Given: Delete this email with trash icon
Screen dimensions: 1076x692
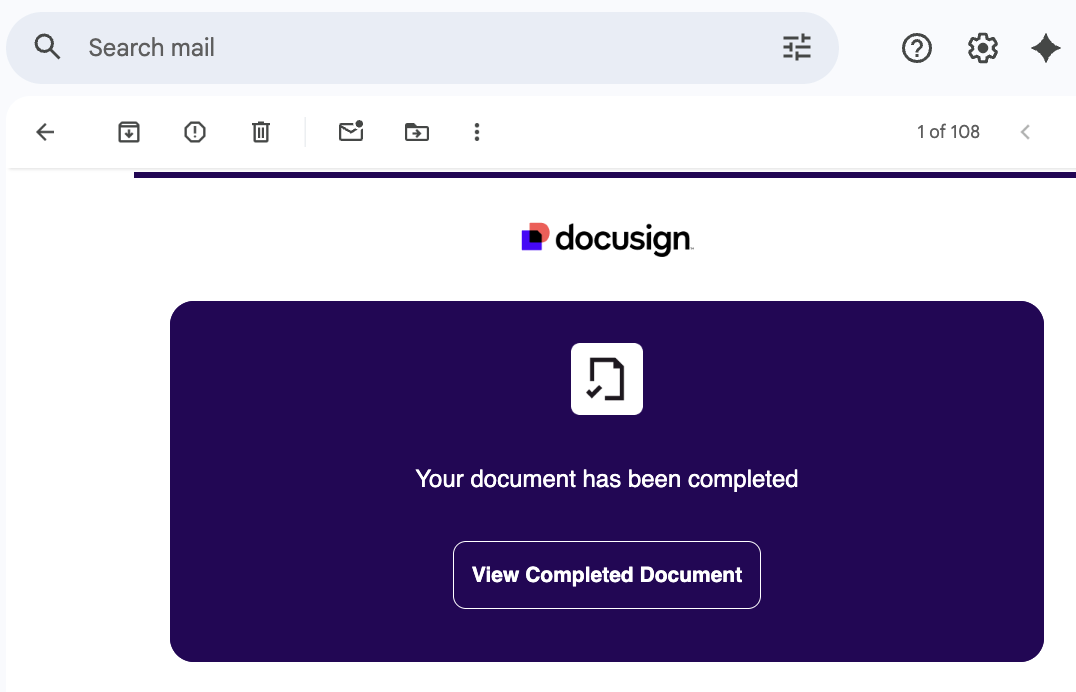Looking at the screenshot, I should click(261, 132).
